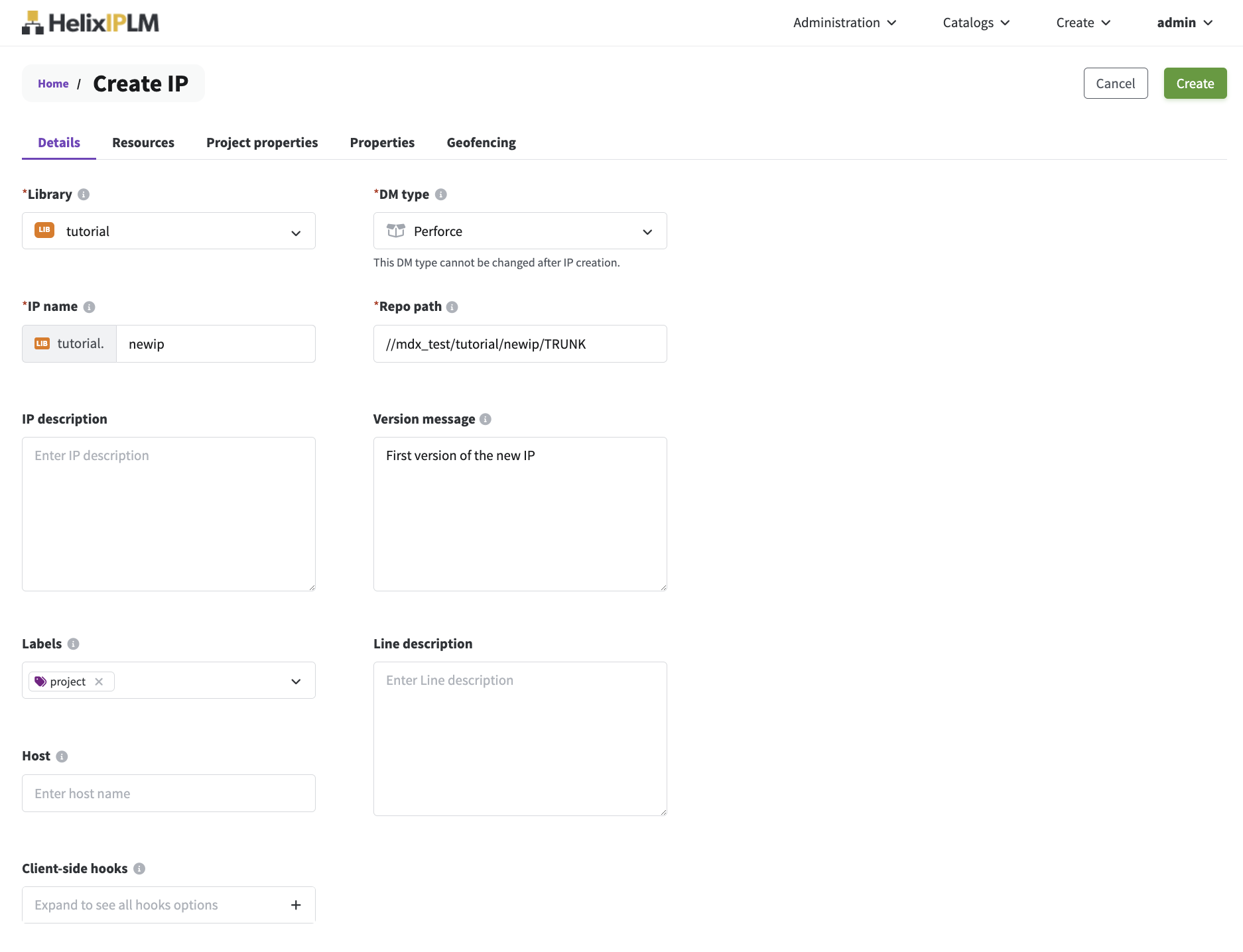Screen dimensions: 1243x952
Task: Click the IP name info icon
Action: tap(90, 307)
